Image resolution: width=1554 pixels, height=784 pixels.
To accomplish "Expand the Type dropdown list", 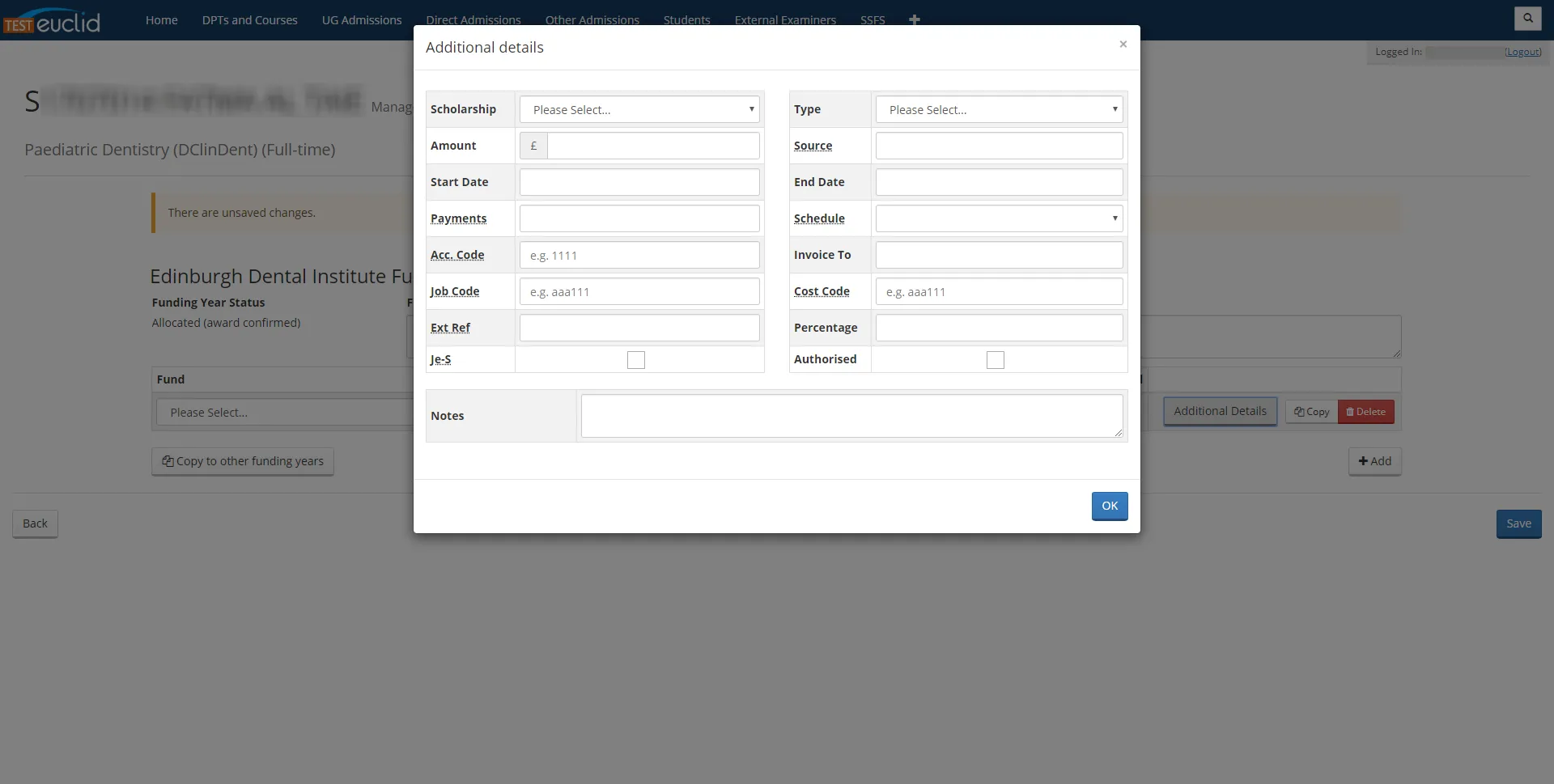I will (999, 109).
